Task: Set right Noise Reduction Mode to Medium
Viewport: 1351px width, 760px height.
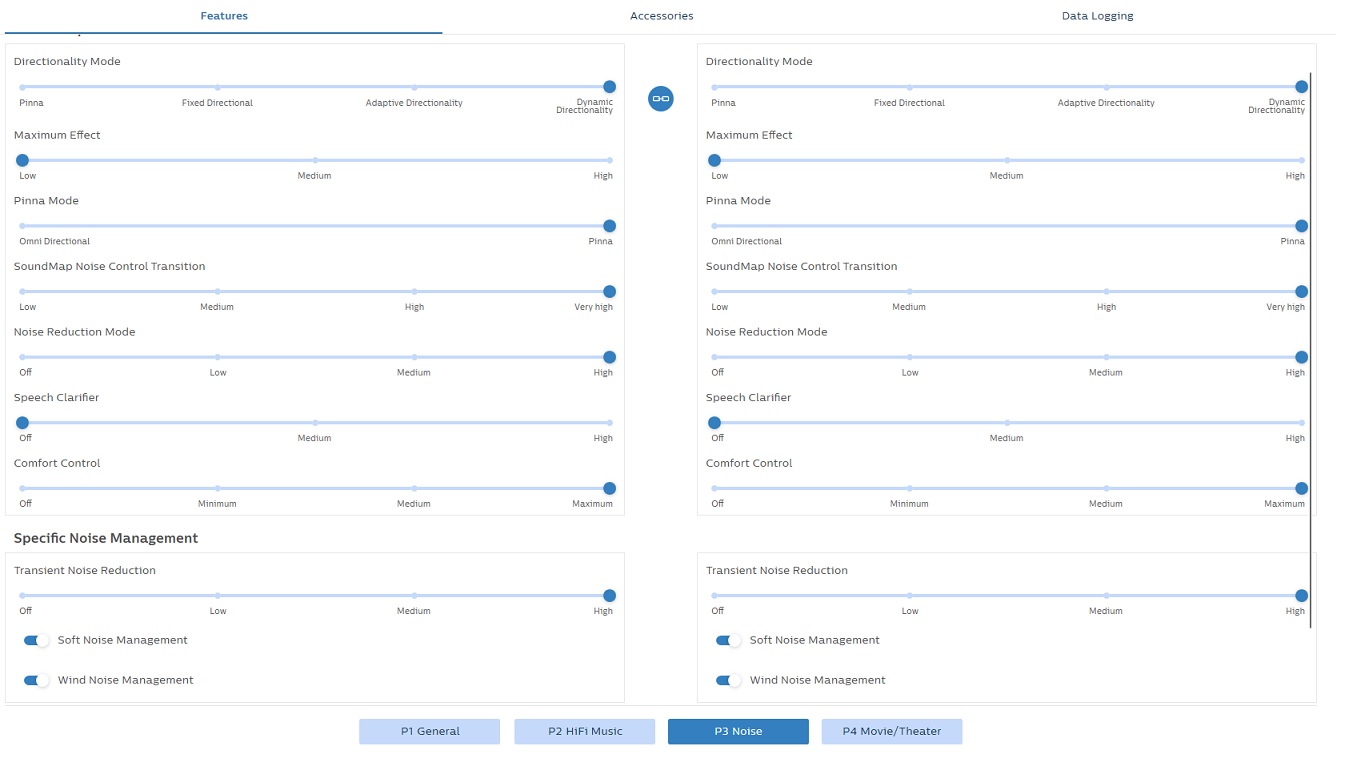Action: point(1106,357)
